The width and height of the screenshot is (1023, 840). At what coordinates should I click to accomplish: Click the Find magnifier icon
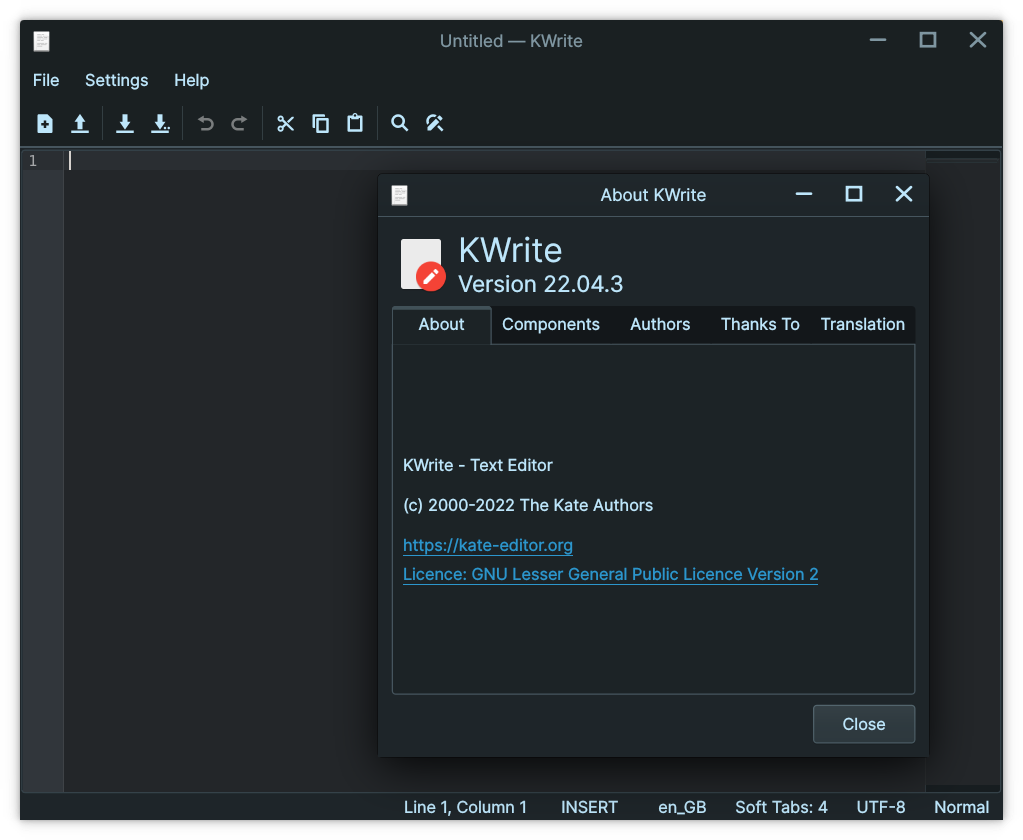coord(399,123)
